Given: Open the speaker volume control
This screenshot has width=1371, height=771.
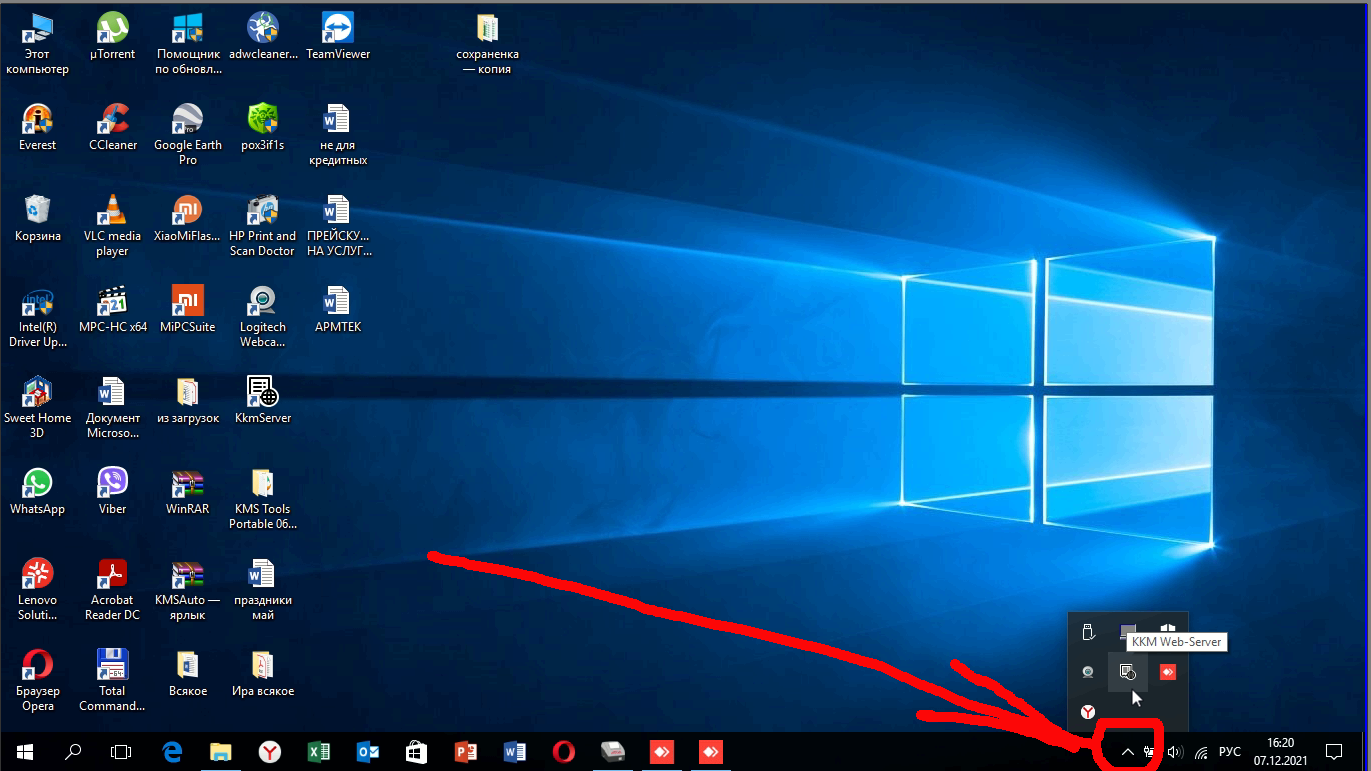Looking at the screenshot, I should click(x=1175, y=752).
